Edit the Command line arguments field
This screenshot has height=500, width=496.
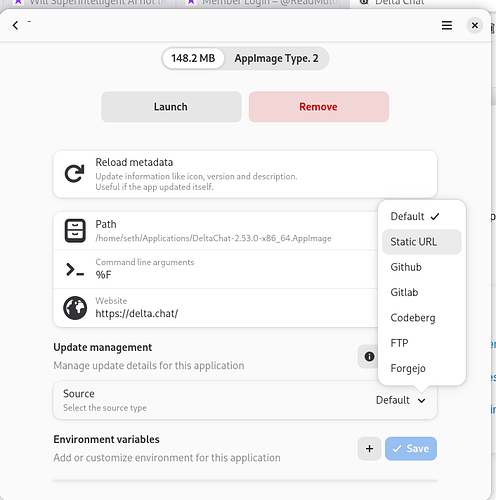[215, 269]
